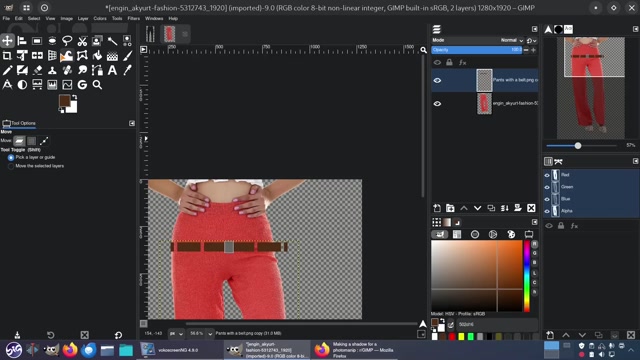Activate the Text tool
The width and height of the screenshot is (640, 360).
[112, 70]
